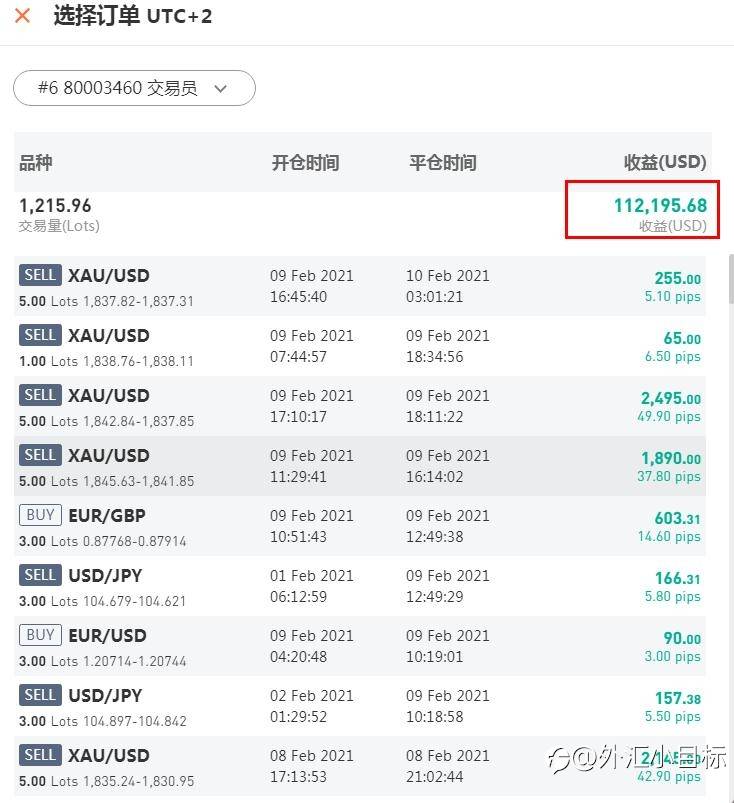Screen dimensions: 734x803
Task: Click the total volume 1,215.96 lots
Action: [55, 206]
